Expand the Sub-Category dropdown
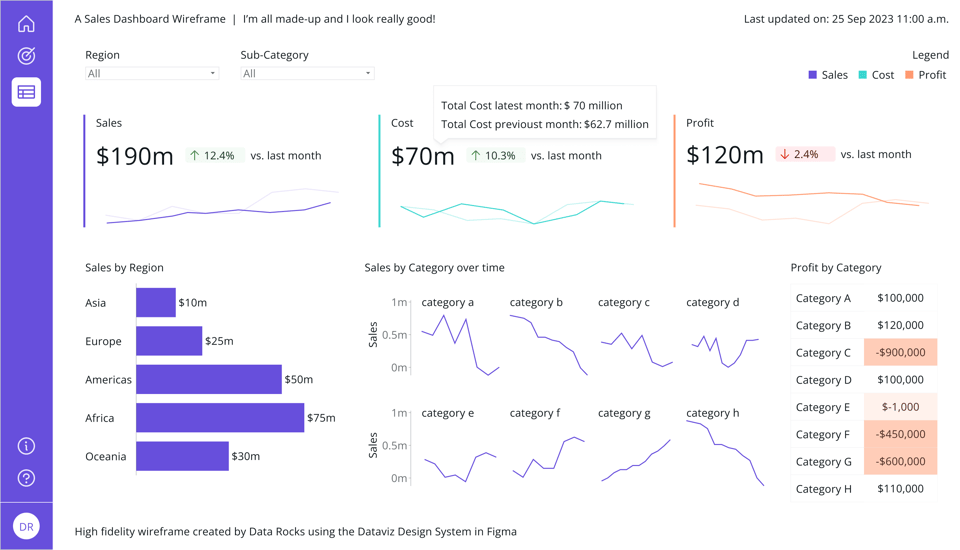960x550 pixels. (x=307, y=73)
